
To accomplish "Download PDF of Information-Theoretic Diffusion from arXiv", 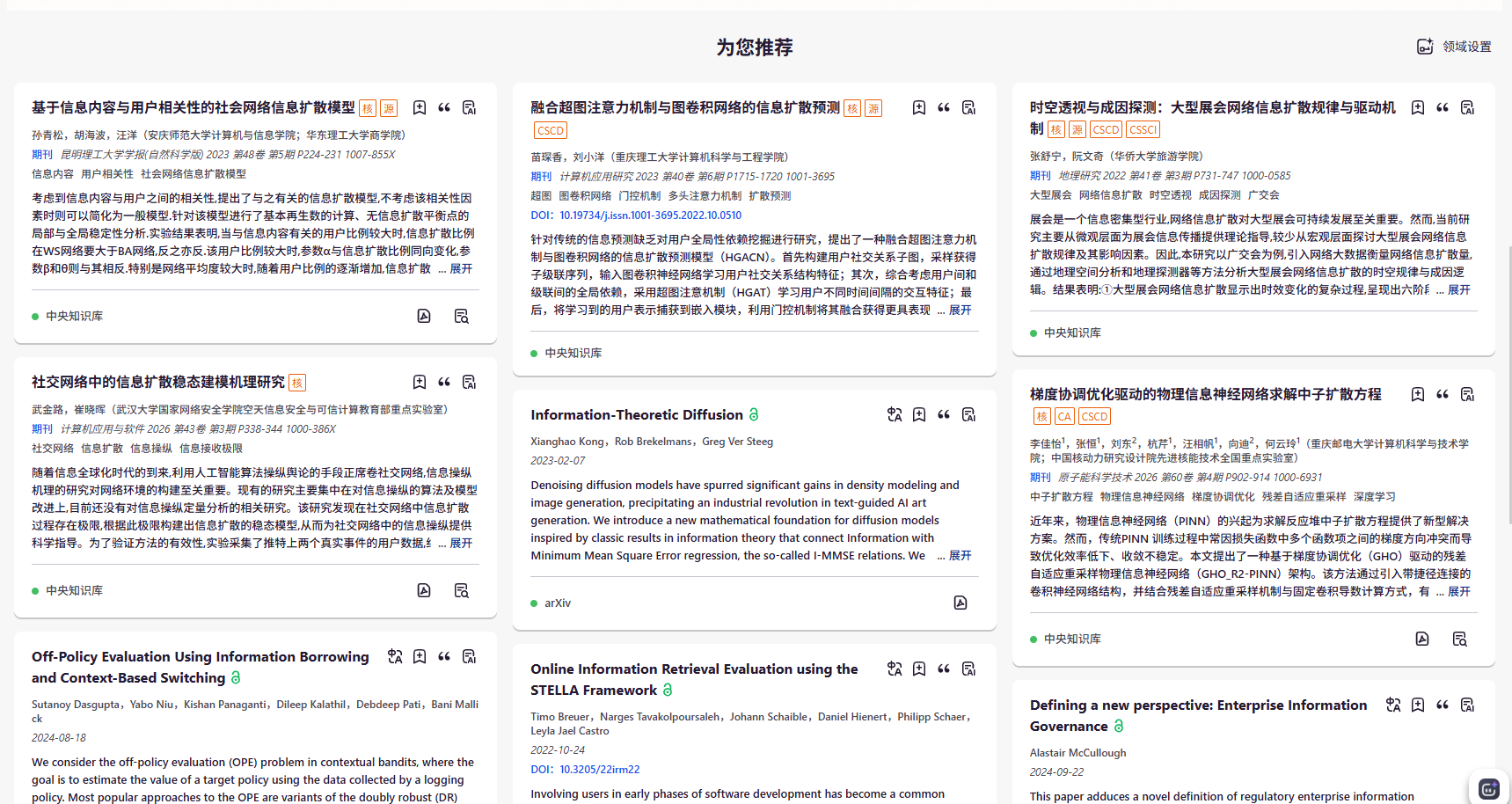I will pos(961,603).
